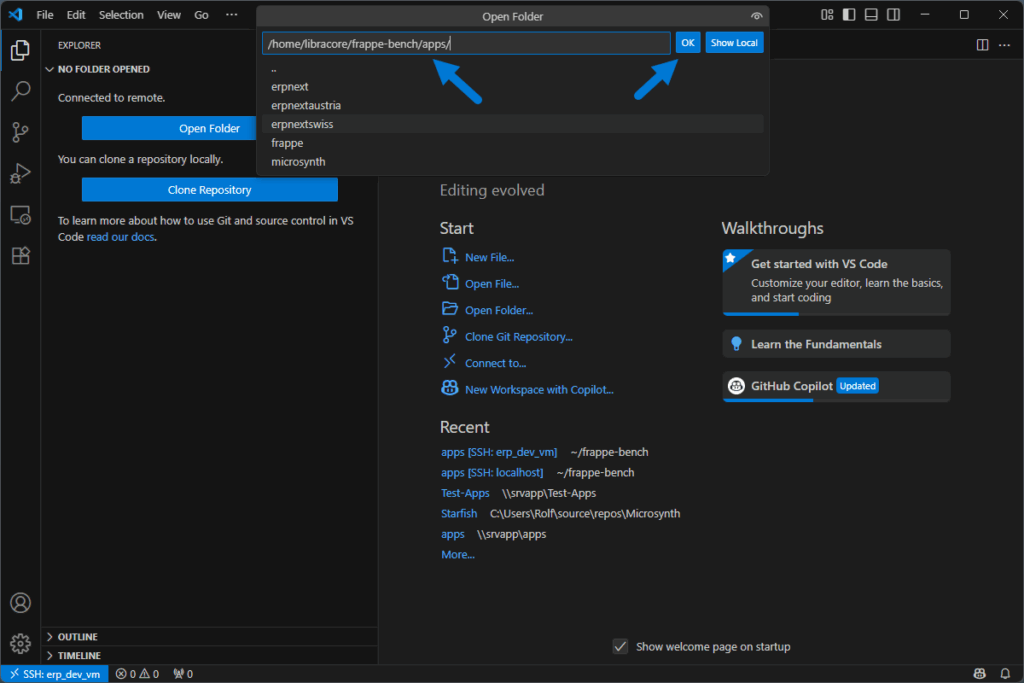Click New File icon link

[x=450, y=256]
